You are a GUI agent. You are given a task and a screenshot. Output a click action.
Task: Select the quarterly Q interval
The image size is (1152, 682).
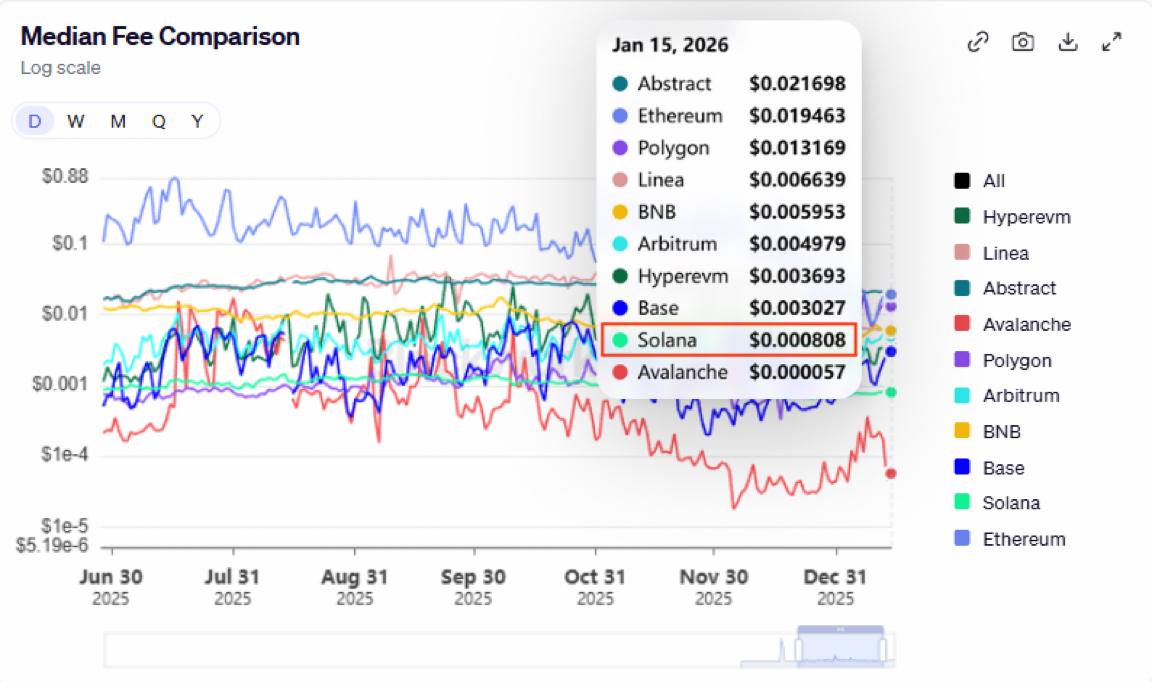pos(159,121)
